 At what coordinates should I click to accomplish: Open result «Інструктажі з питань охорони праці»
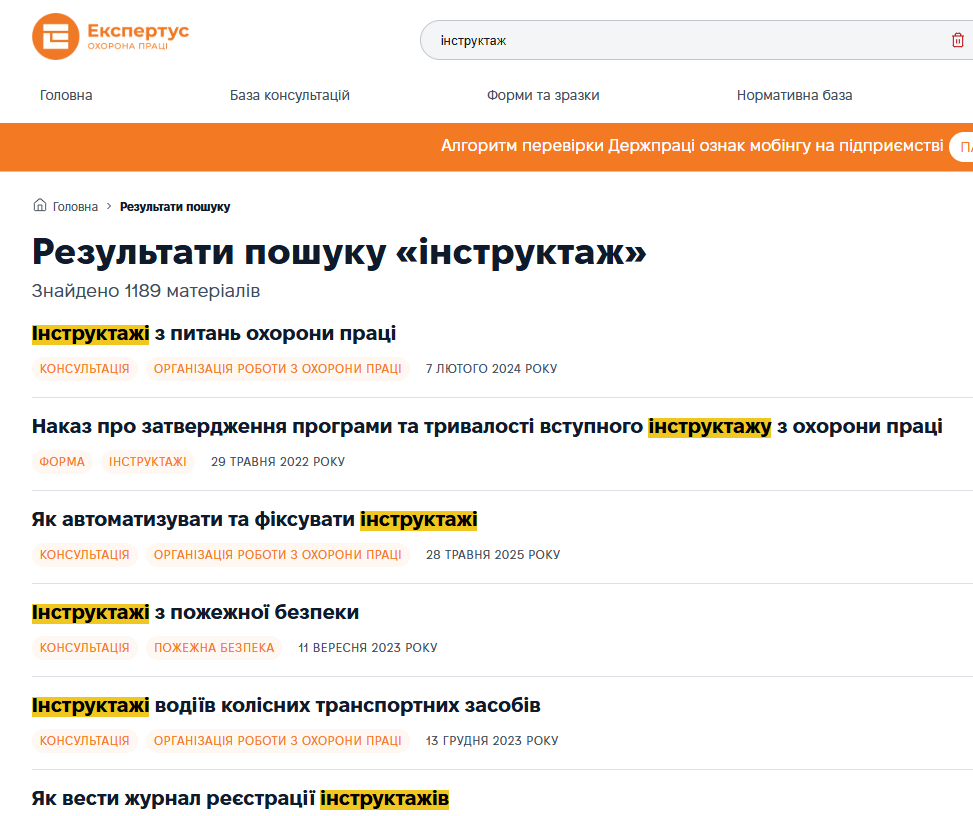pyautogui.click(x=214, y=333)
